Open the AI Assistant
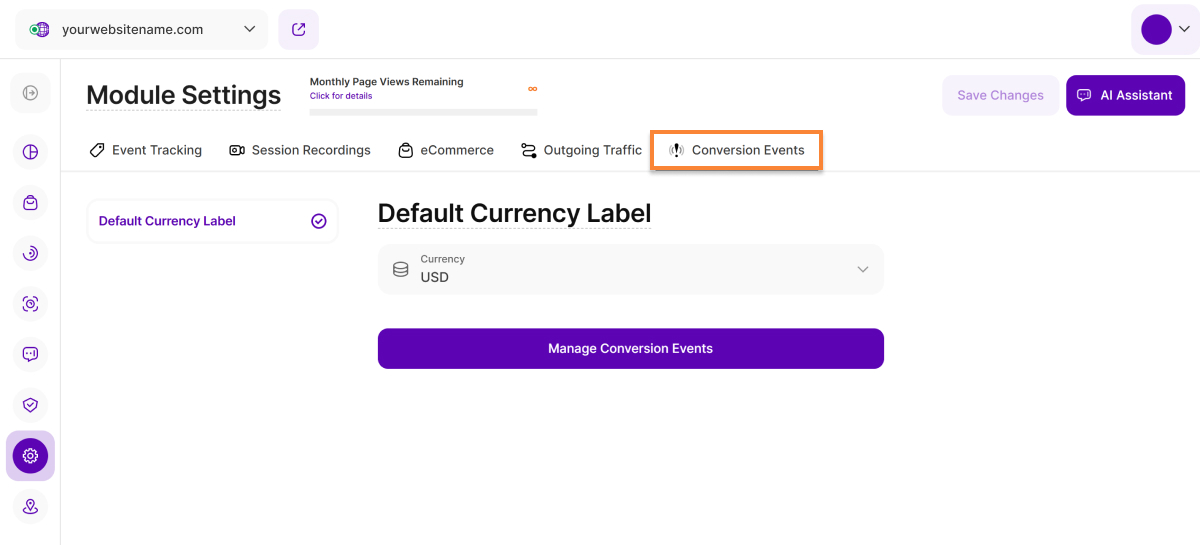This screenshot has height=545, width=1200. (1125, 95)
